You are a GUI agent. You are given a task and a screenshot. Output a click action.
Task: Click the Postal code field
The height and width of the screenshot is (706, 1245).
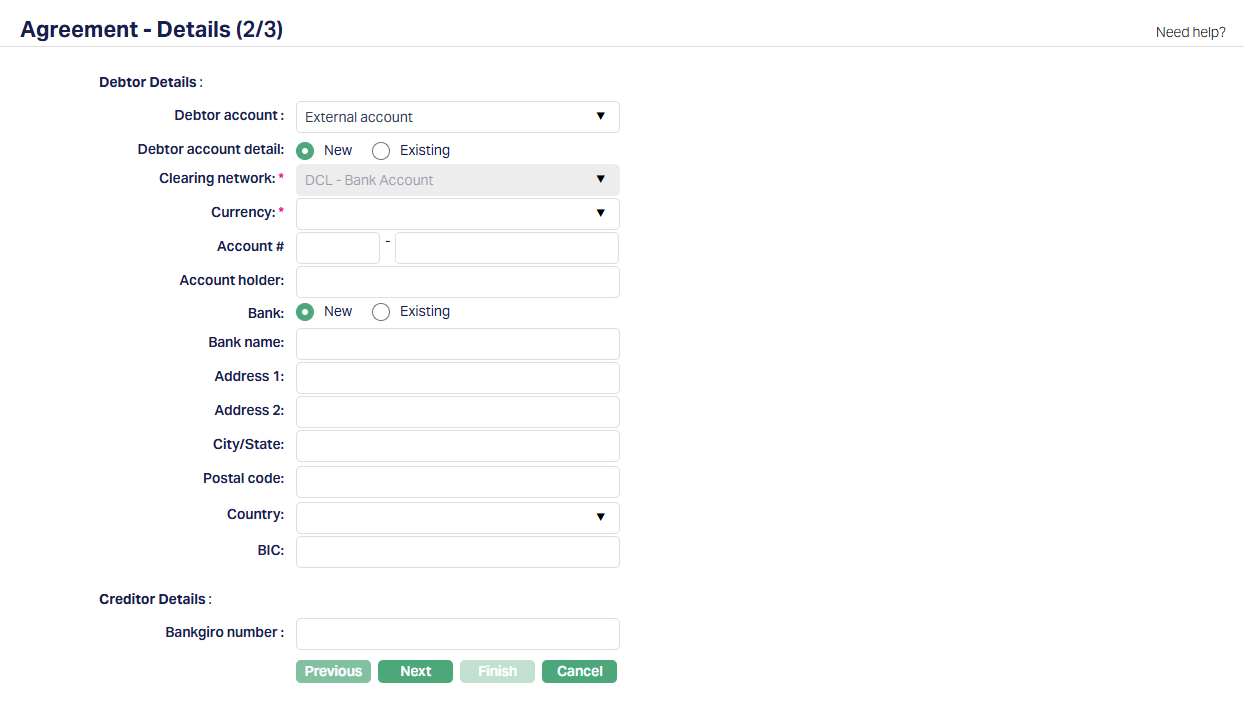point(457,482)
